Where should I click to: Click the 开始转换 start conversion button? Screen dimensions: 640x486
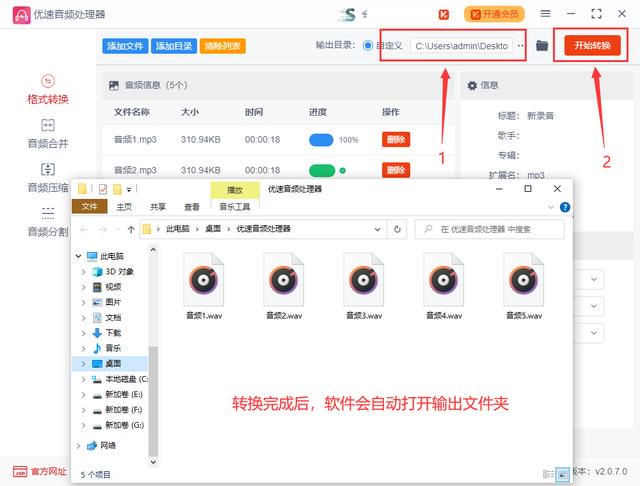[x=592, y=45]
